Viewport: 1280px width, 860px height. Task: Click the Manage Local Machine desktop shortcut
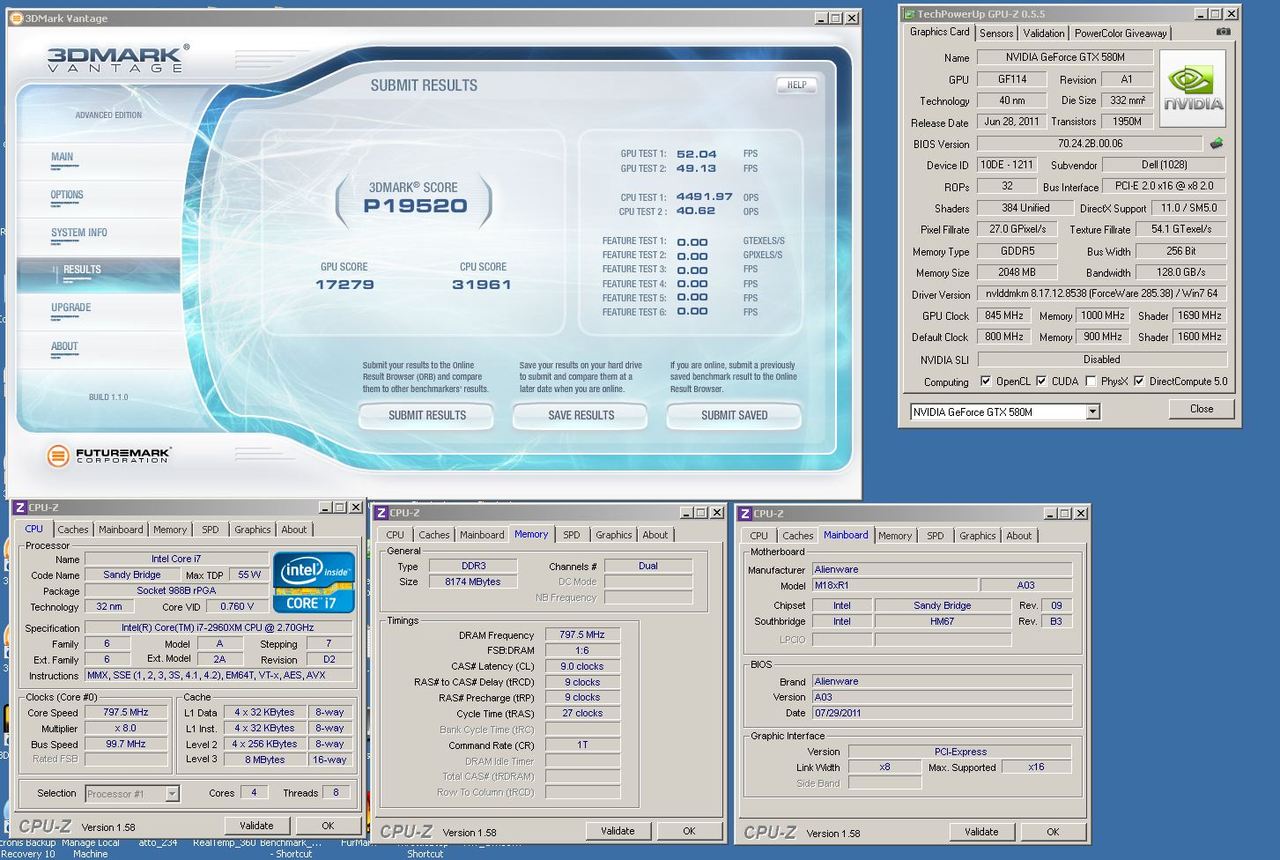(90, 848)
